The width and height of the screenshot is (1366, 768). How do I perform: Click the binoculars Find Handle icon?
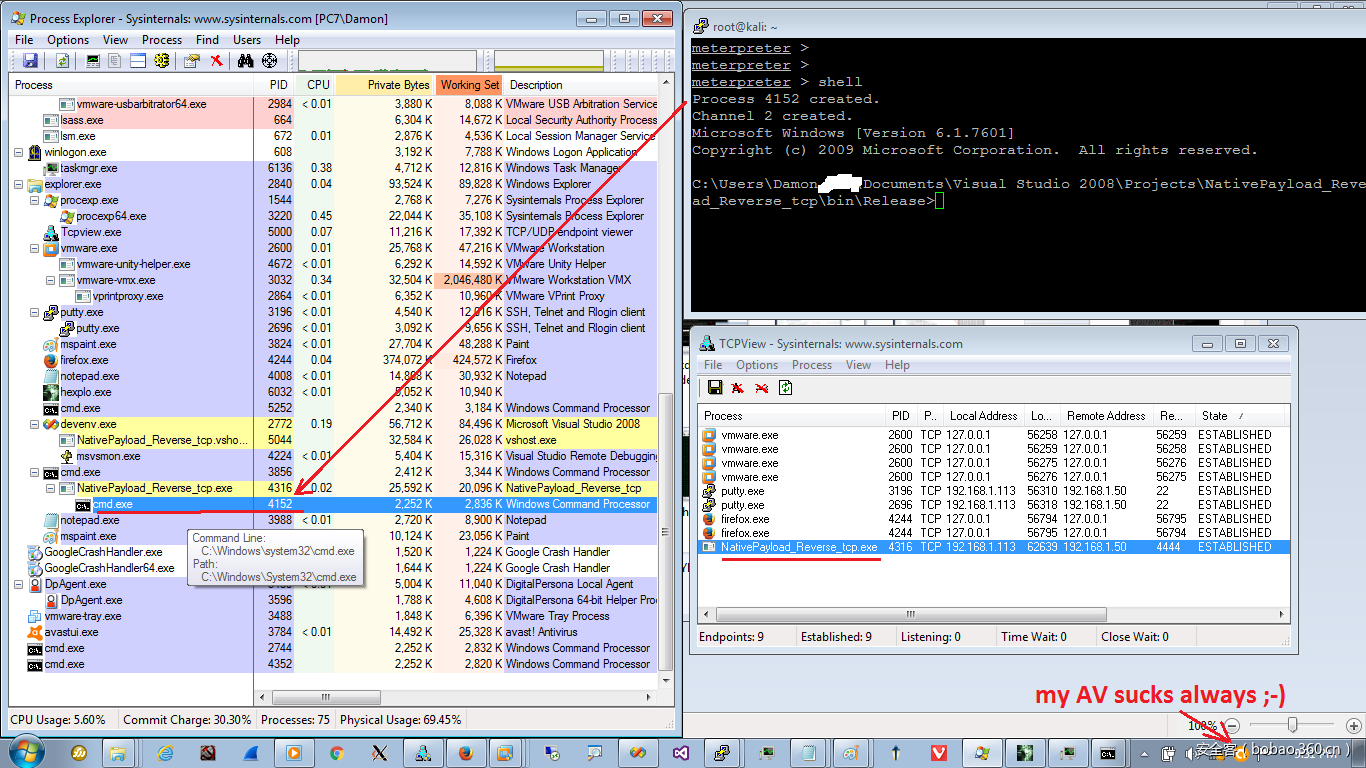[245, 61]
